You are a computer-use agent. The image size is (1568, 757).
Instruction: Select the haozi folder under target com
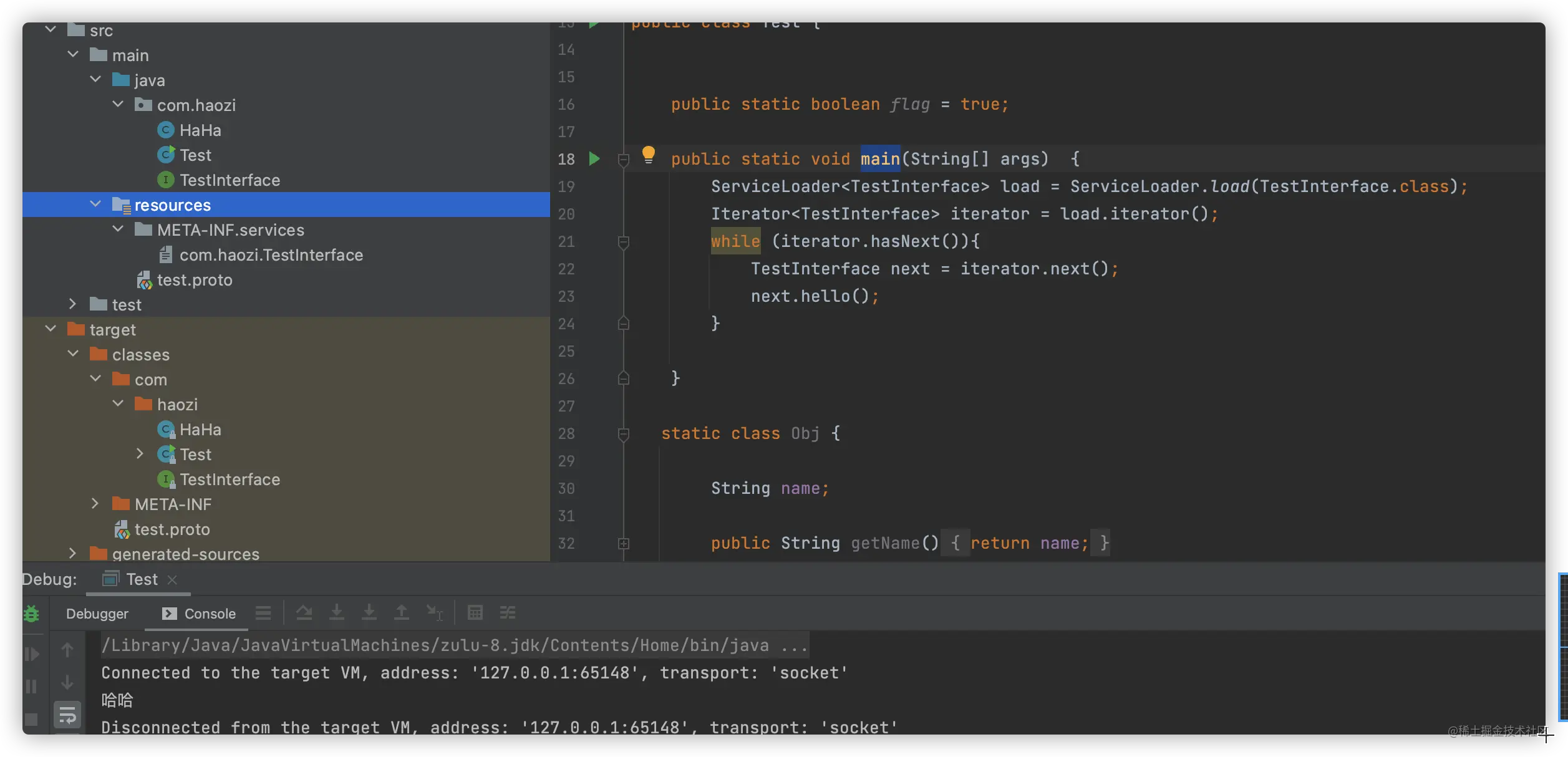(x=167, y=405)
